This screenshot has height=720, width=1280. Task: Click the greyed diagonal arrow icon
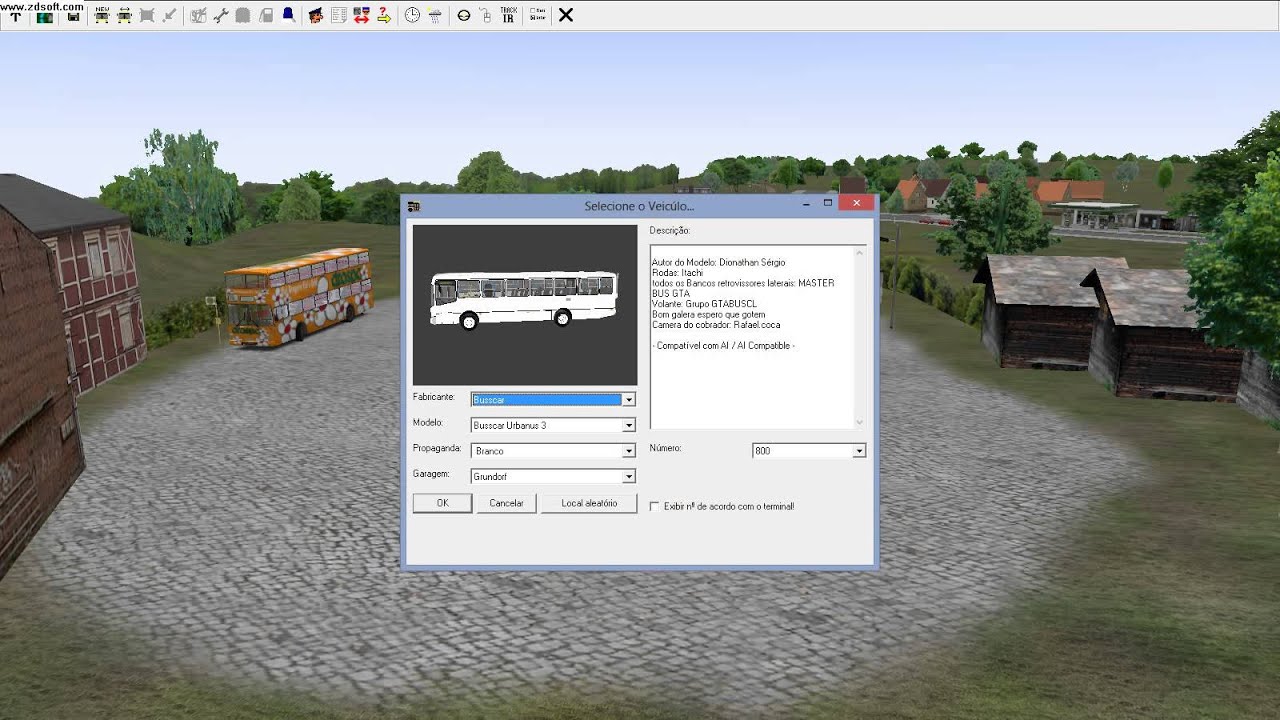[168, 15]
